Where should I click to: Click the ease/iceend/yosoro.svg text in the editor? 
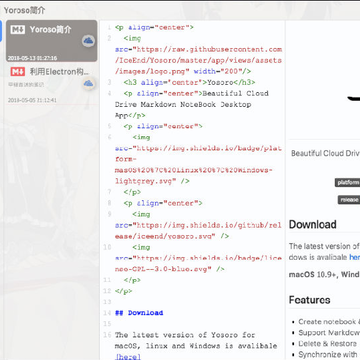(163, 236)
